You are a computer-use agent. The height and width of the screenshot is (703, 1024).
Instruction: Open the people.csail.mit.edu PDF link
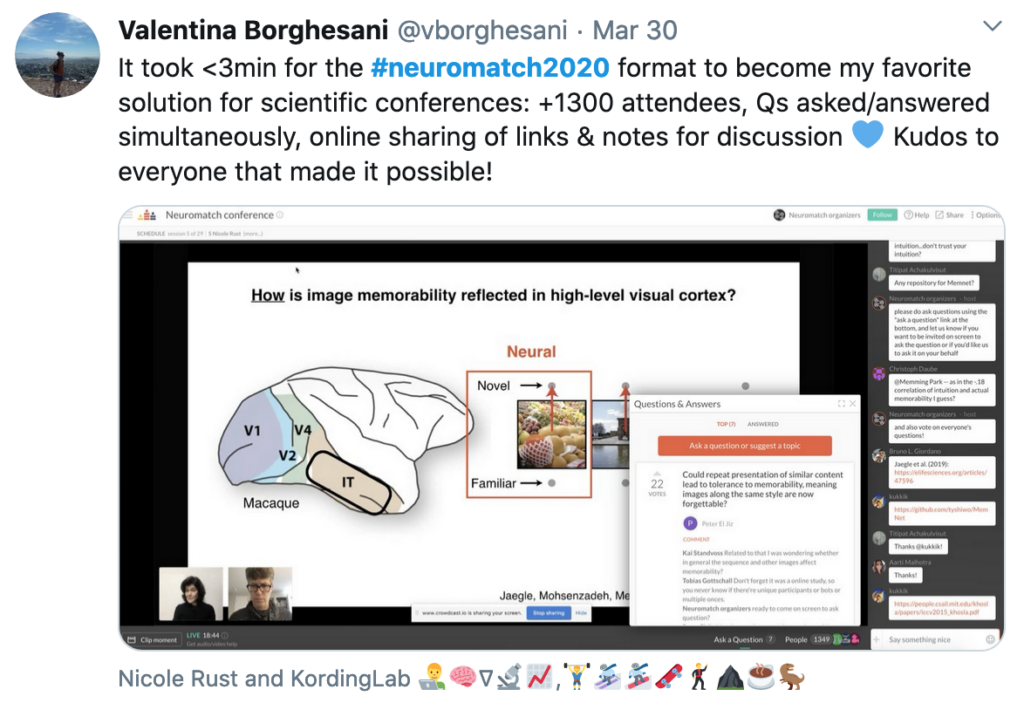tap(940, 608)
